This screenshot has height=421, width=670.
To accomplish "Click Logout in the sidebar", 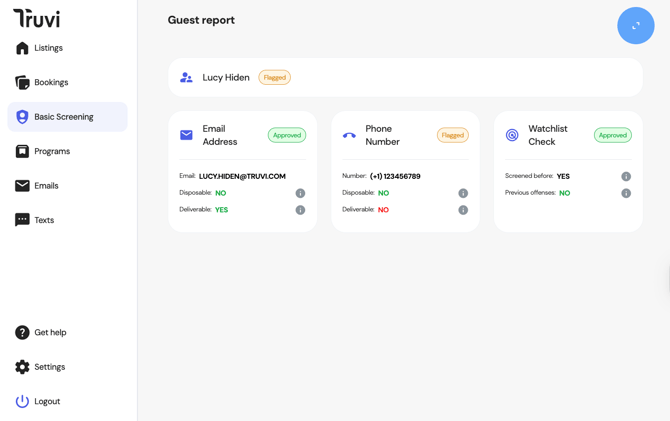I will (x=68, y=401).
